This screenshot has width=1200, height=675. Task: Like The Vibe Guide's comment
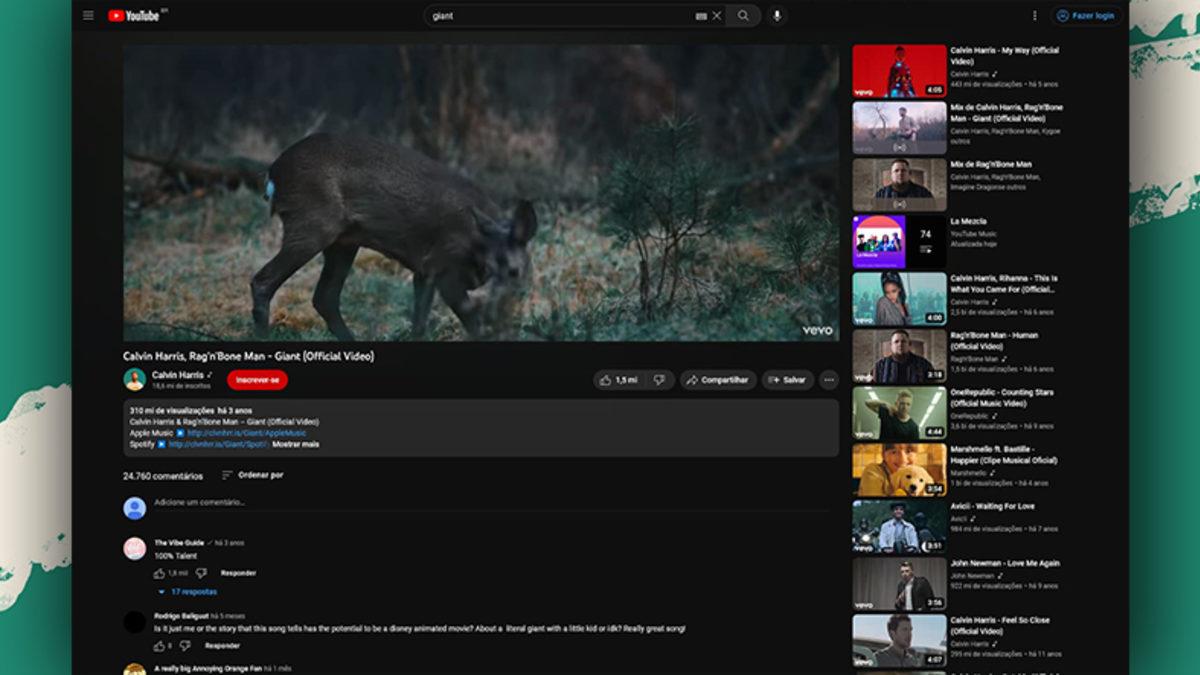click(x=158, y=571)
